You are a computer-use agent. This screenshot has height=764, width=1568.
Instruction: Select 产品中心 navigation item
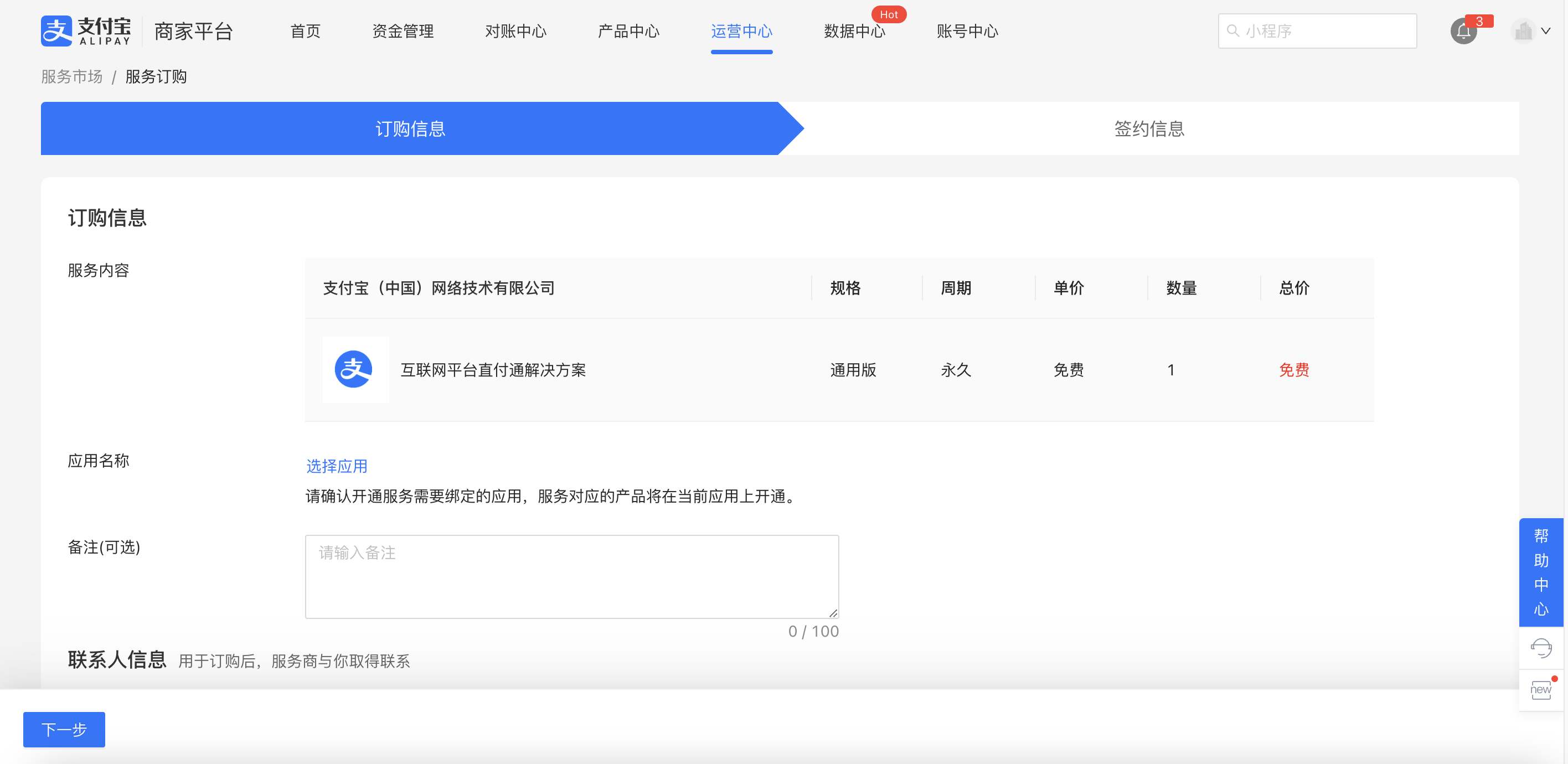(x=628, y=31)
